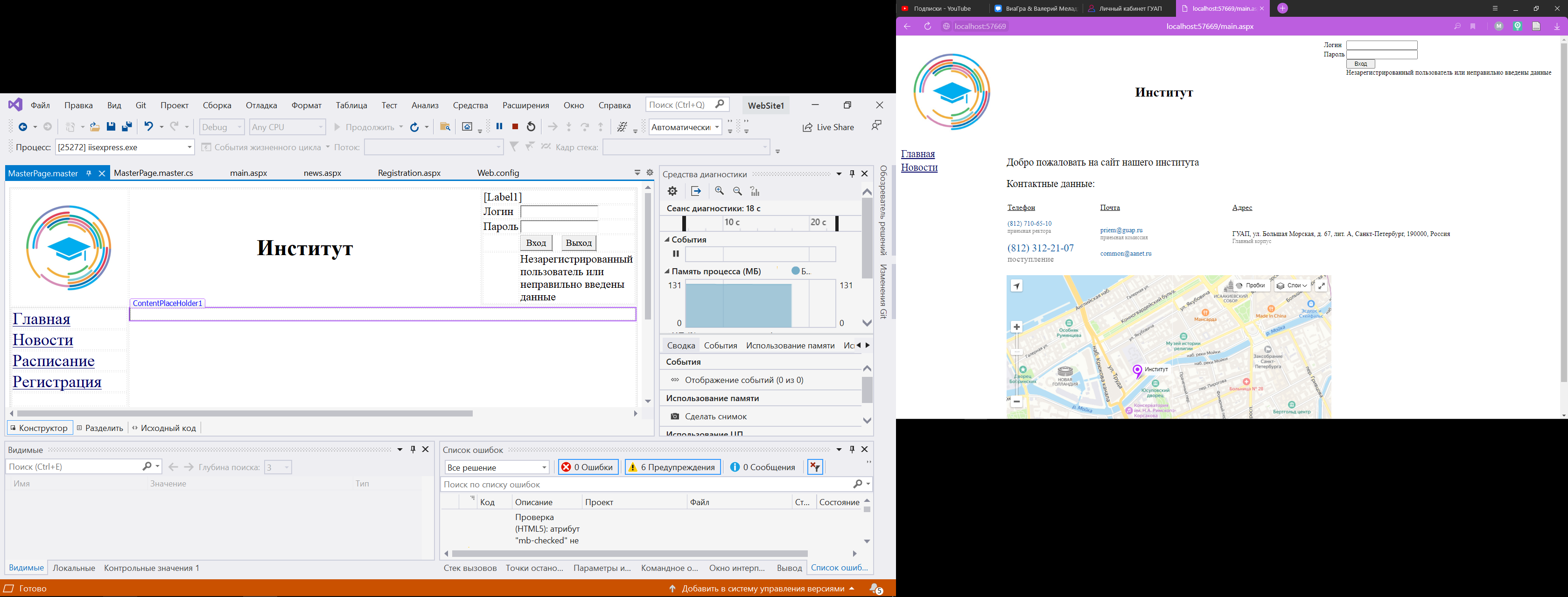Open the Any CPU platform dropdown

(287, 126)
